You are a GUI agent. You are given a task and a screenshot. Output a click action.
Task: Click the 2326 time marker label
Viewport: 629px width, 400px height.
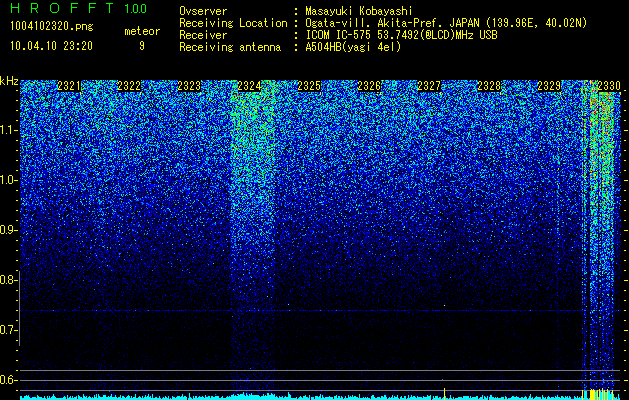pyautogui.click(x=369, y=86)
